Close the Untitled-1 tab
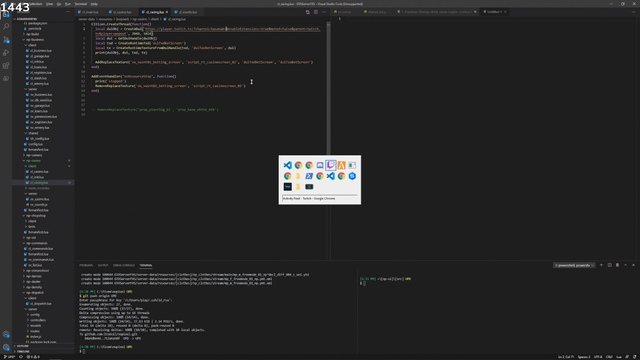The width and height of the screenshot is (640, 360). pyautogui.click(x=505, y=12)
